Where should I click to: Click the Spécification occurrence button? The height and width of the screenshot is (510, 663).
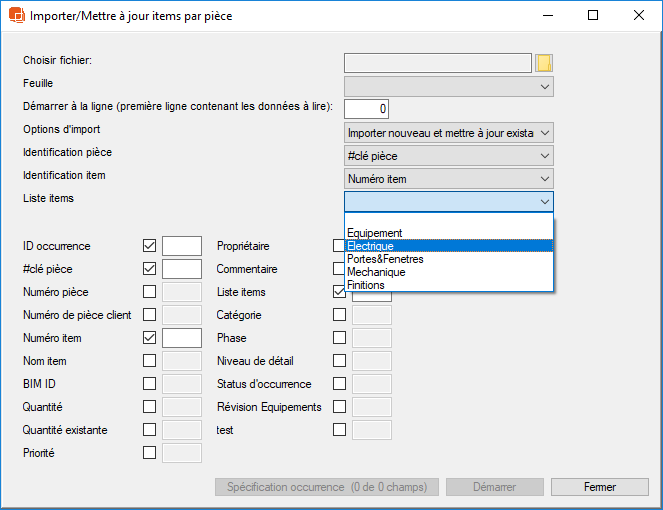coord(326,487)
